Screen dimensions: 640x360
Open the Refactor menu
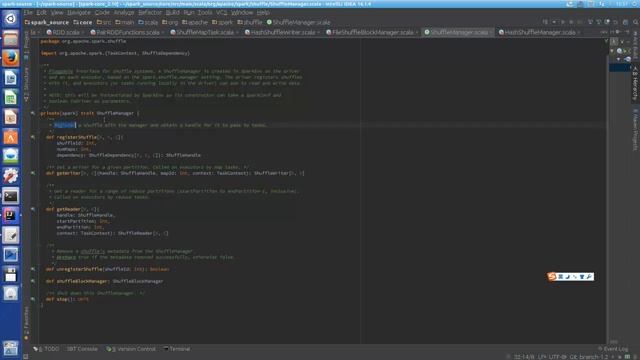pyautogui.click(x=150, y=13)
